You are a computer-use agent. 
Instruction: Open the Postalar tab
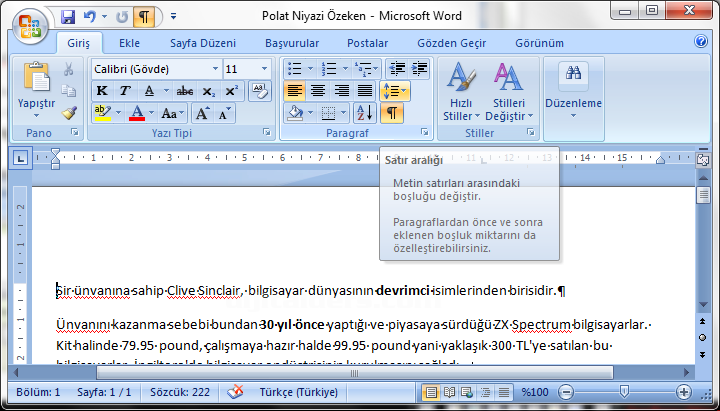(x=367, y=43)
